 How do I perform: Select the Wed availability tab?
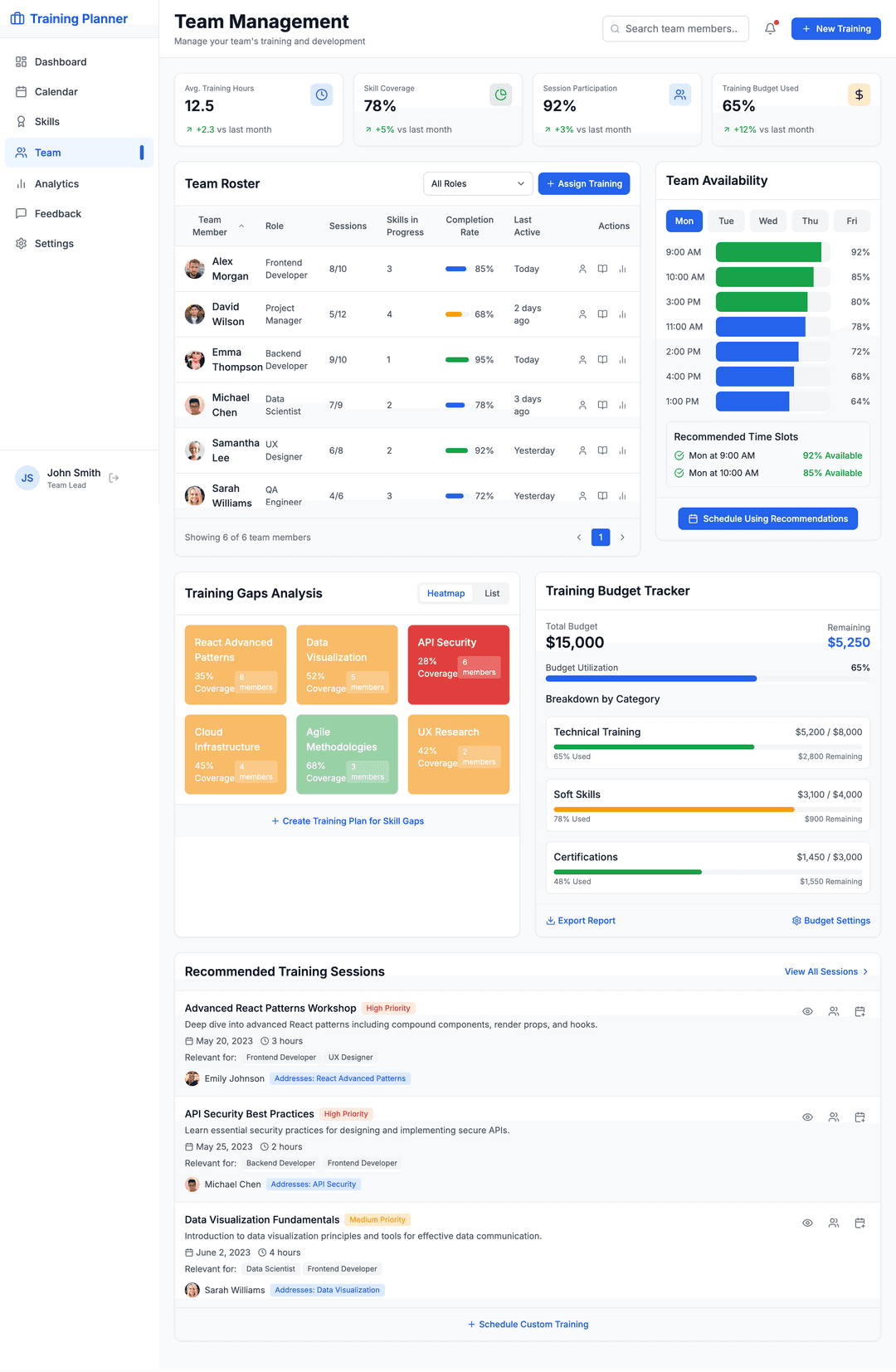click(x=767, y=221)
